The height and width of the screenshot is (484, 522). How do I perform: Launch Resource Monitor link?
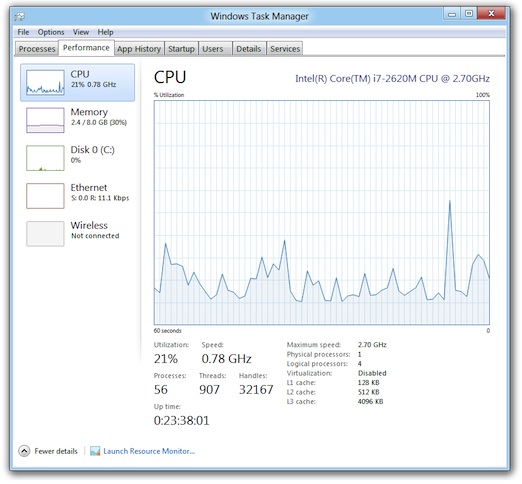[149, 451]
